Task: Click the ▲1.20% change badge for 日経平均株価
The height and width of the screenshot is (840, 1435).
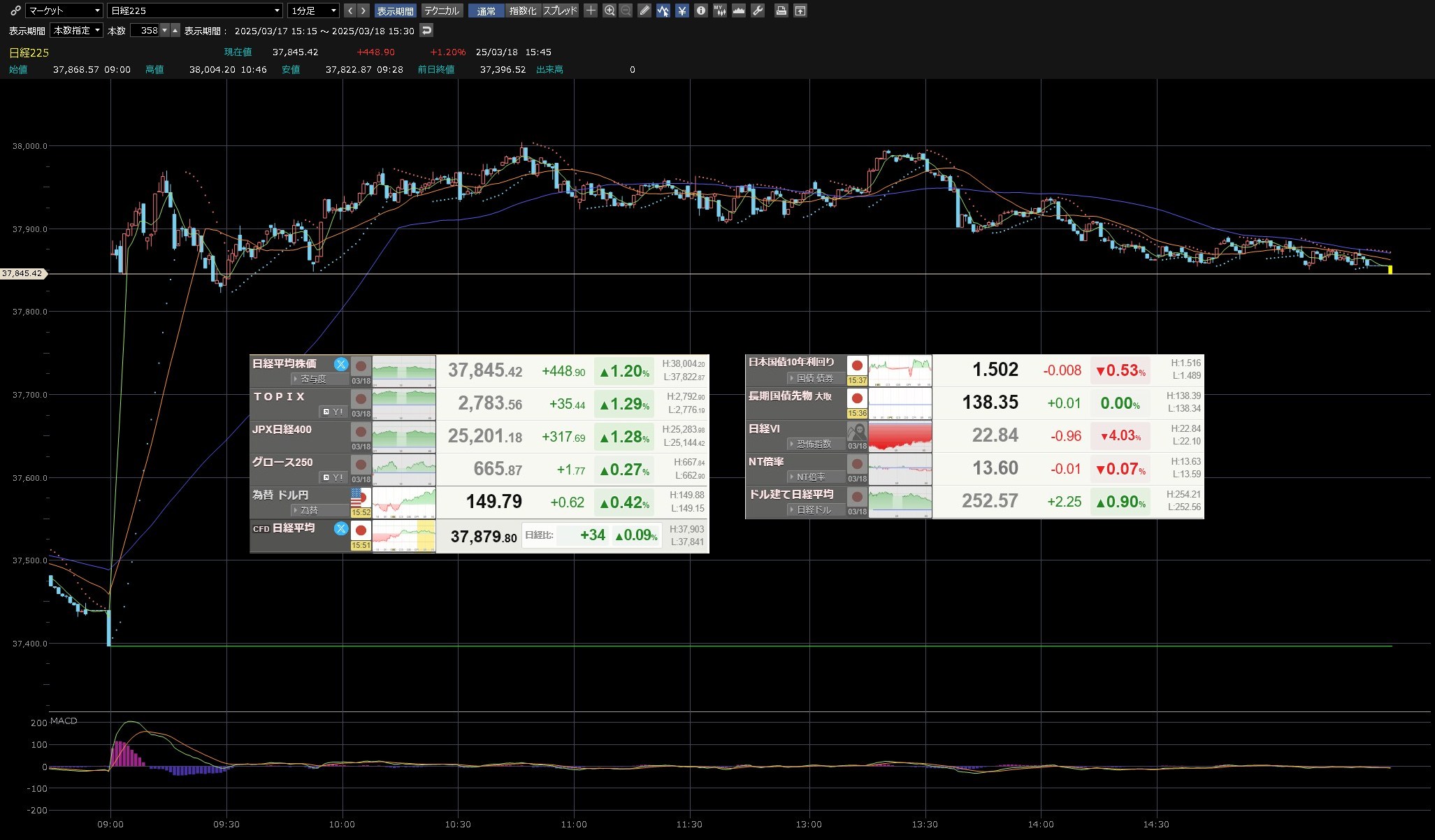Action: [x=624, y=371]
